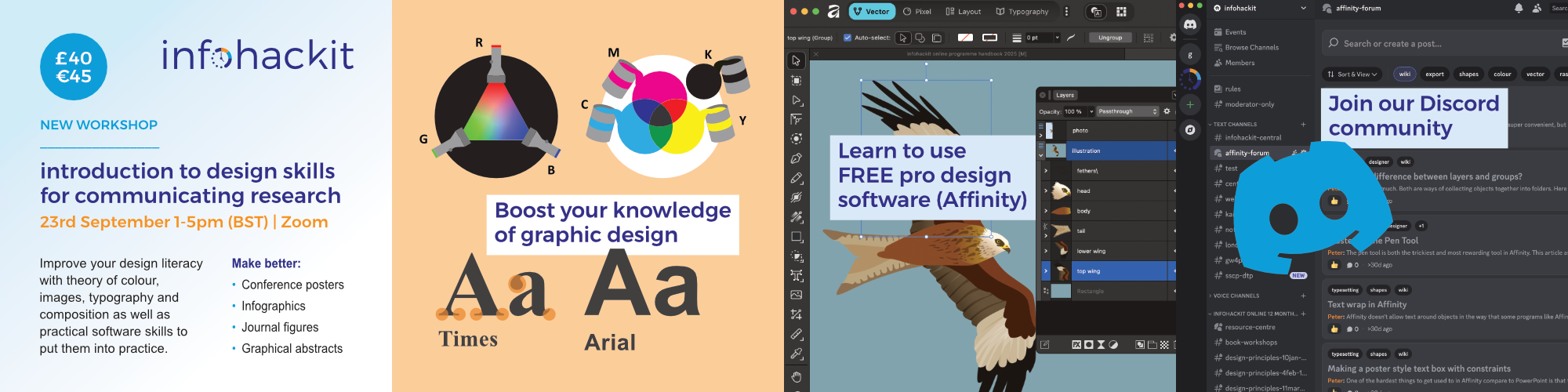The height and width of the screenshot is (392, 1568).
Task: Click the notification bell in Discord header
Action: pyautogui.click(x=1519, y=8)
